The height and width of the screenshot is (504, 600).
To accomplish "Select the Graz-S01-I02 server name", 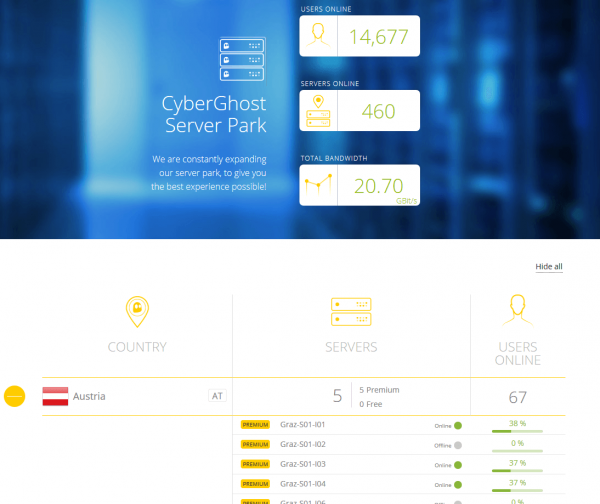I will coord(303,444).
